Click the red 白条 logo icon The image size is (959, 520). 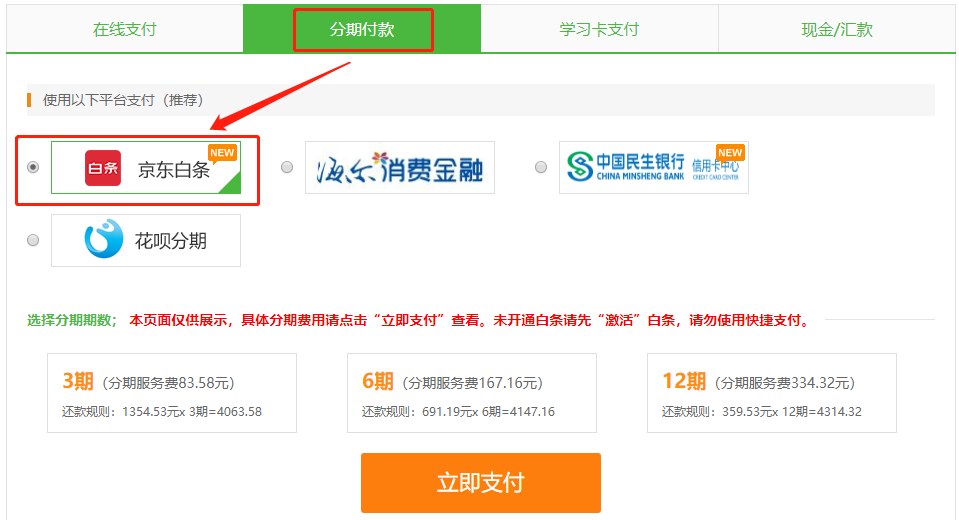(x=103, y=168)
